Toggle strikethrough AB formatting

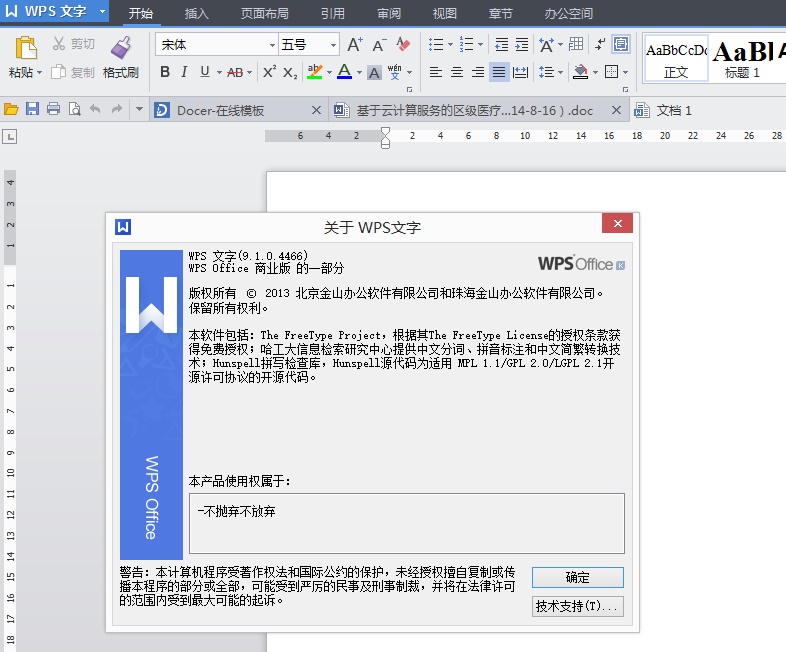pos(235,73)
